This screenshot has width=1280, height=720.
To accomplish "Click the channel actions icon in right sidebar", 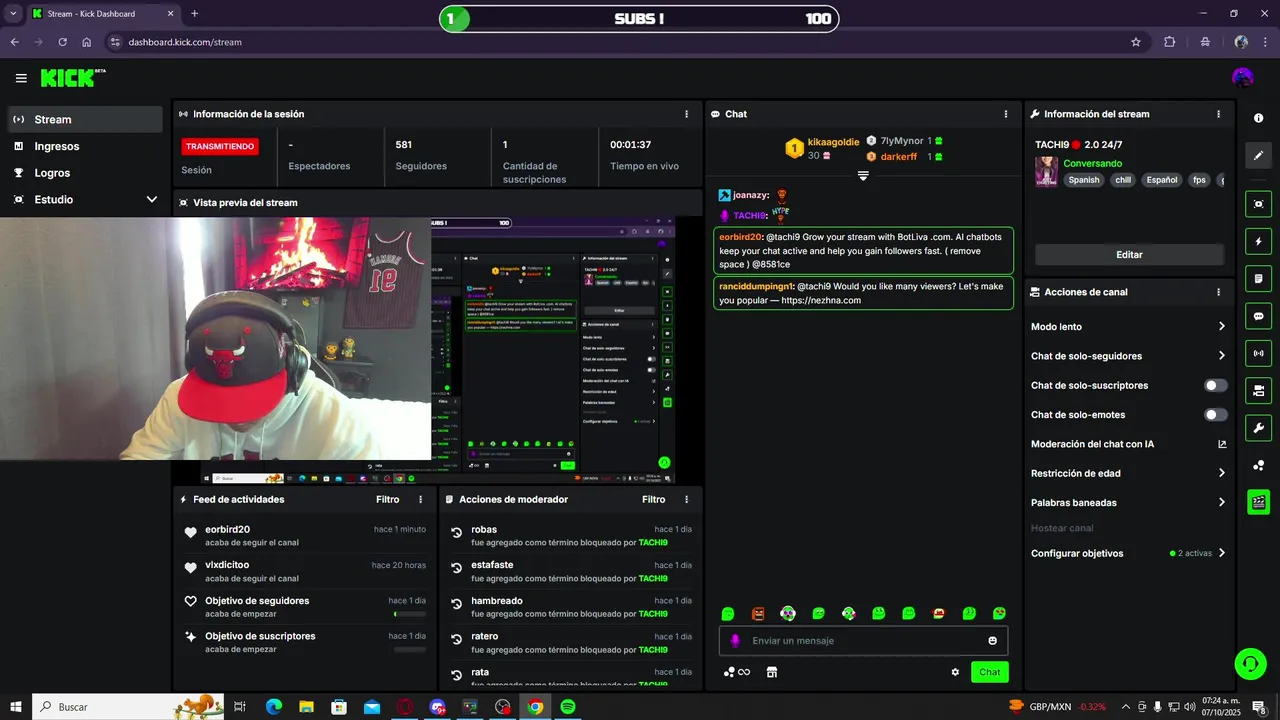I will [1258, 390].
